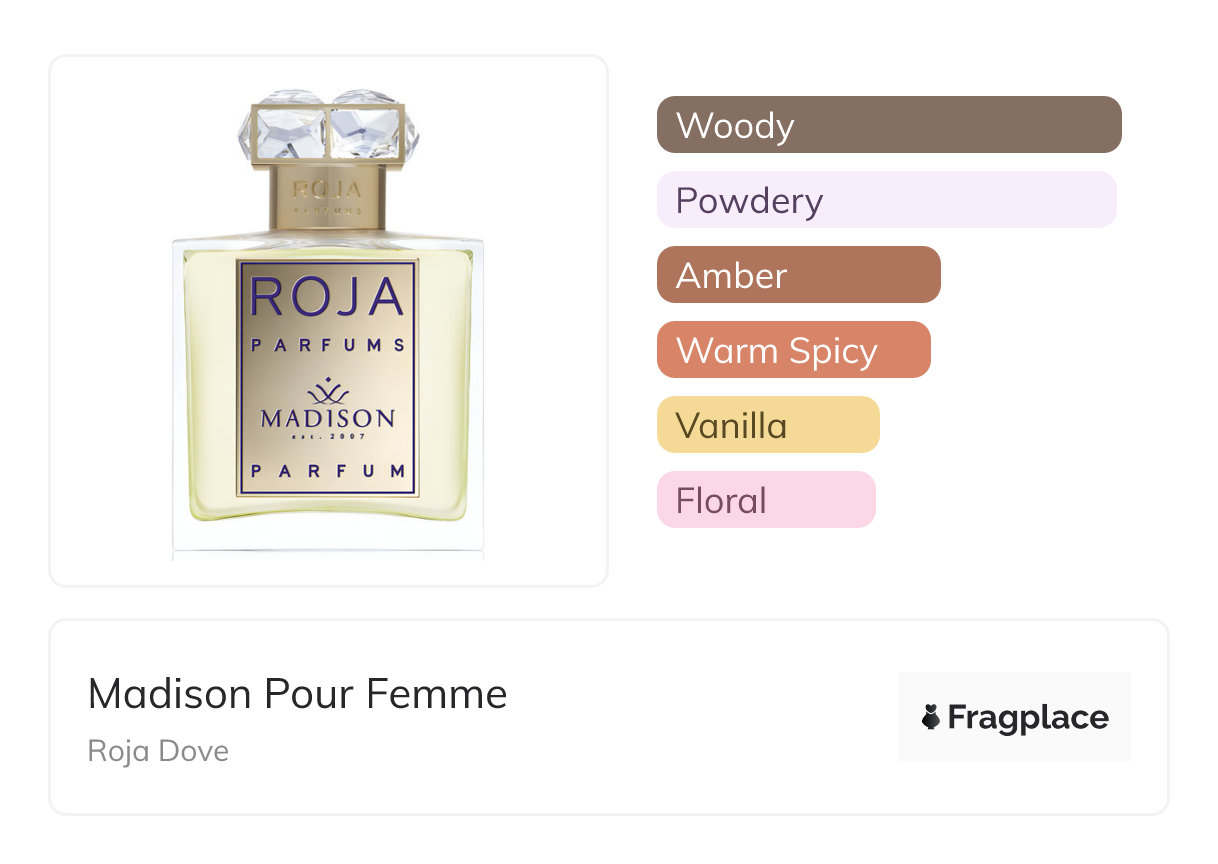This screenshot has width=1218, height=864.
Task: Click the PARFUMS word under ROJA
Action: tap(327, 345)
